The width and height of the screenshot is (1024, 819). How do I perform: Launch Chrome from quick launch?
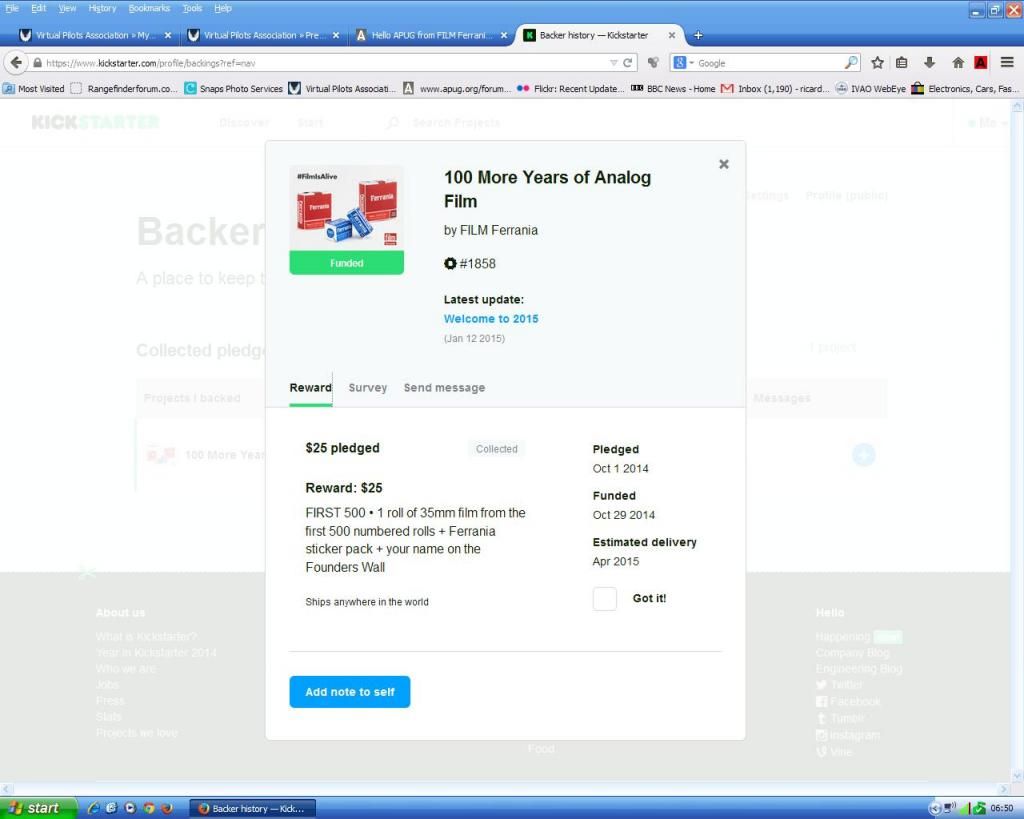[x=149, y=808]
